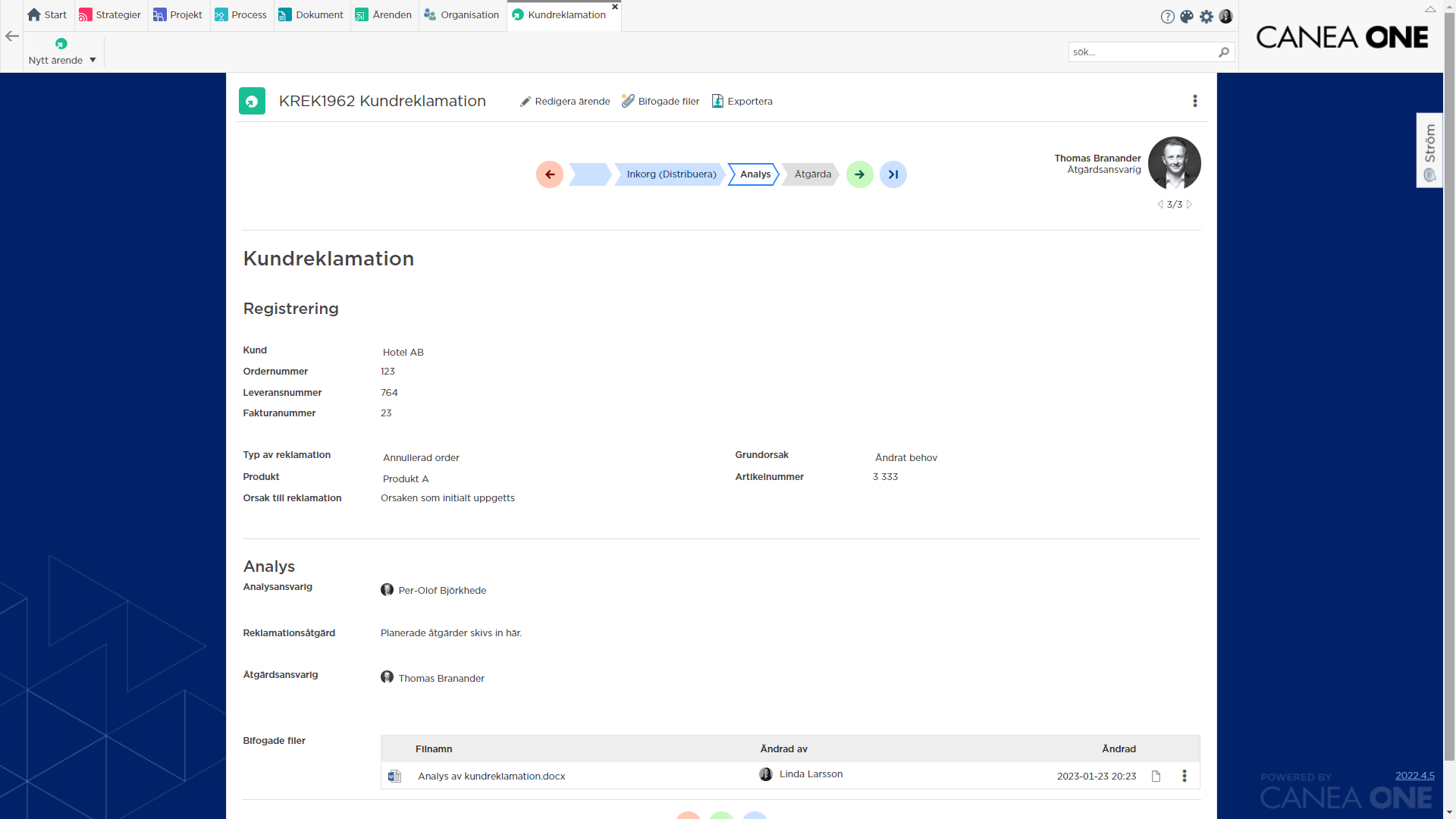
Task: Click the Exportera button
Action: coord(742,101)
